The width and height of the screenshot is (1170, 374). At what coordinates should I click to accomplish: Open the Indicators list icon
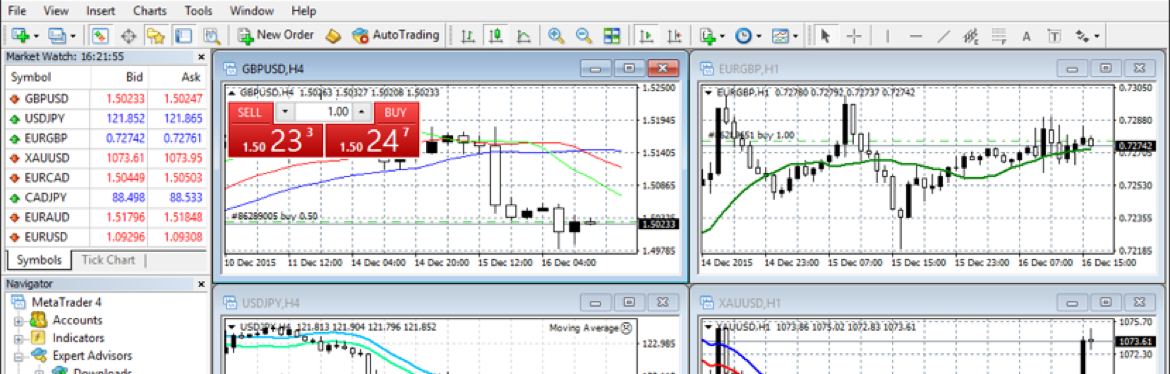tap(708, 35)
